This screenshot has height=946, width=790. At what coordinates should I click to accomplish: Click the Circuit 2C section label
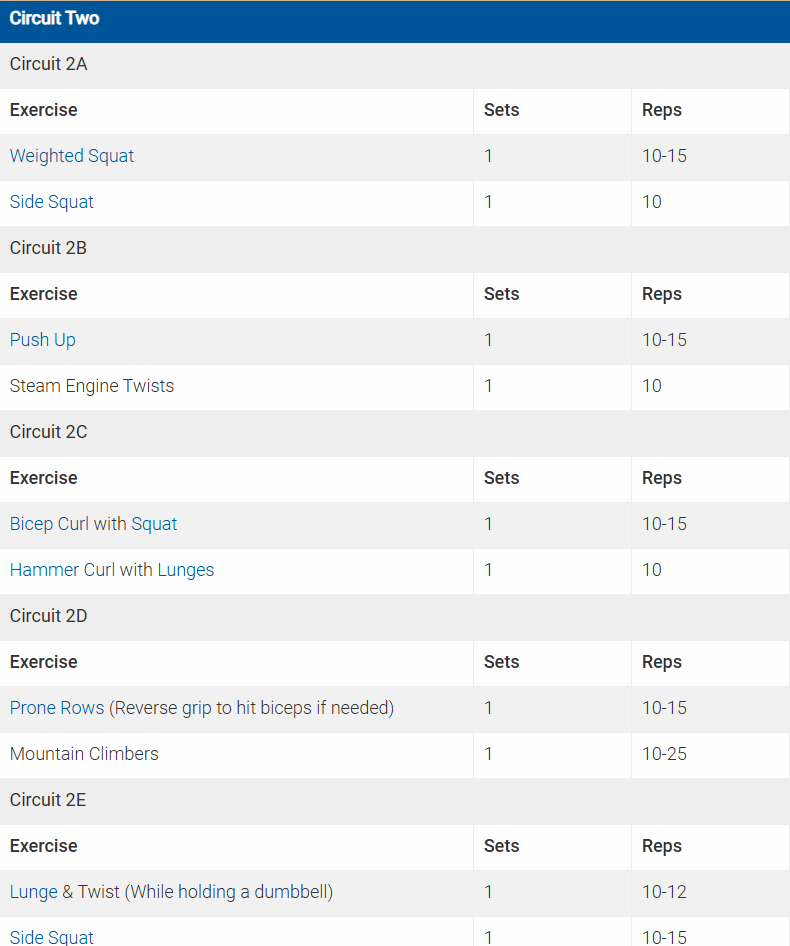[x=49, y=432]
